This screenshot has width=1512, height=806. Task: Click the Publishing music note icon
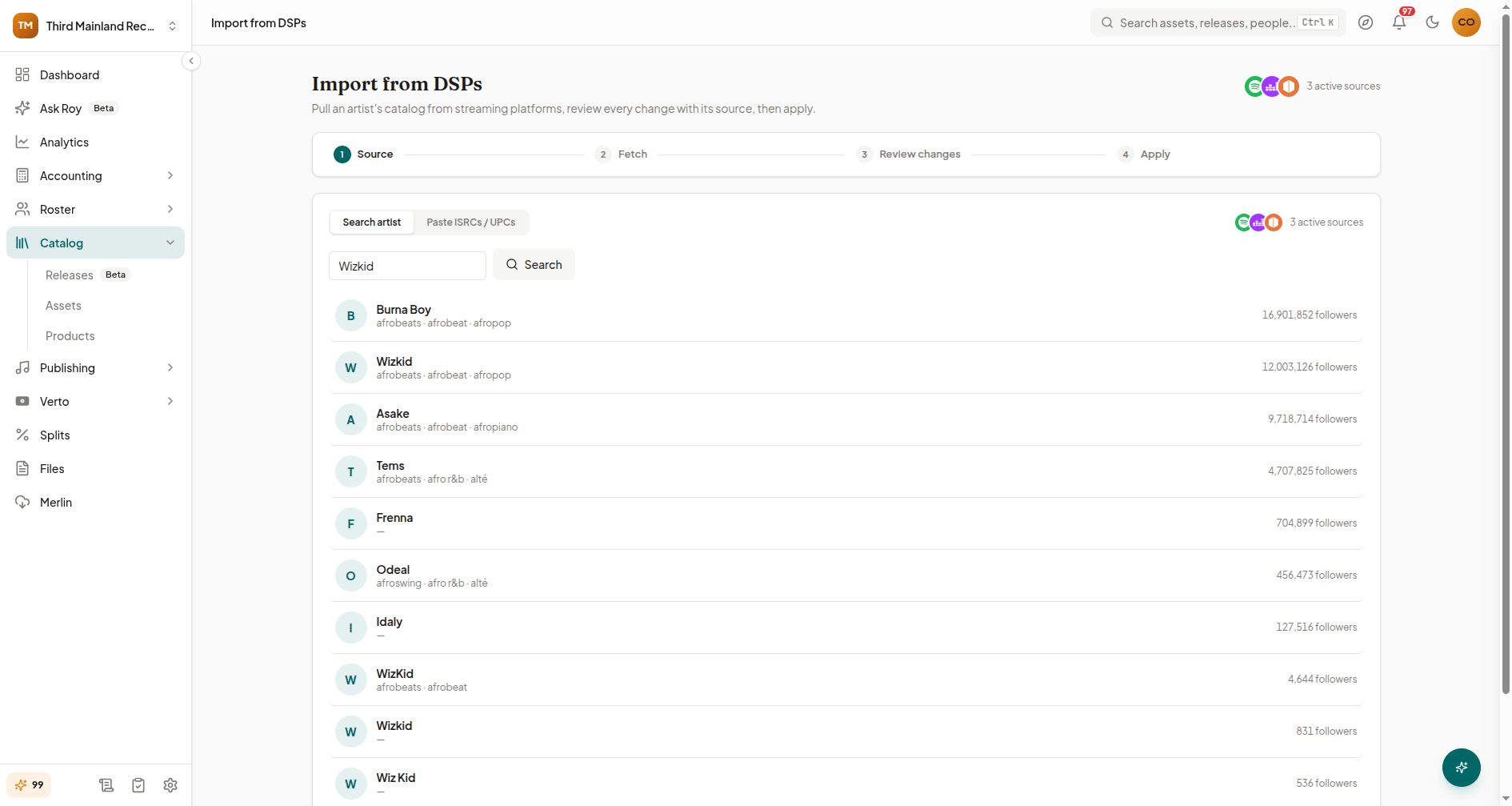(22, 367)
